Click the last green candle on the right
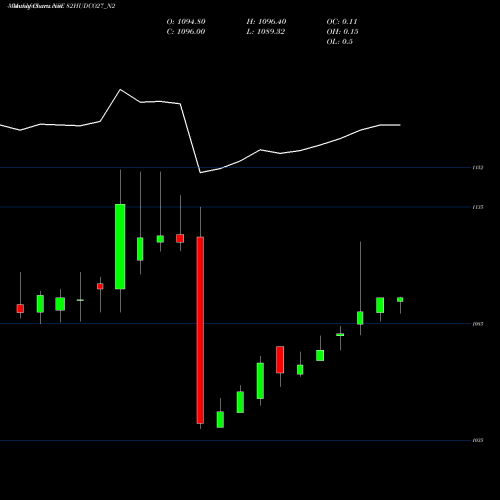Image resolution: width=500 pixels, height=500 pixels. pos(400,299)
